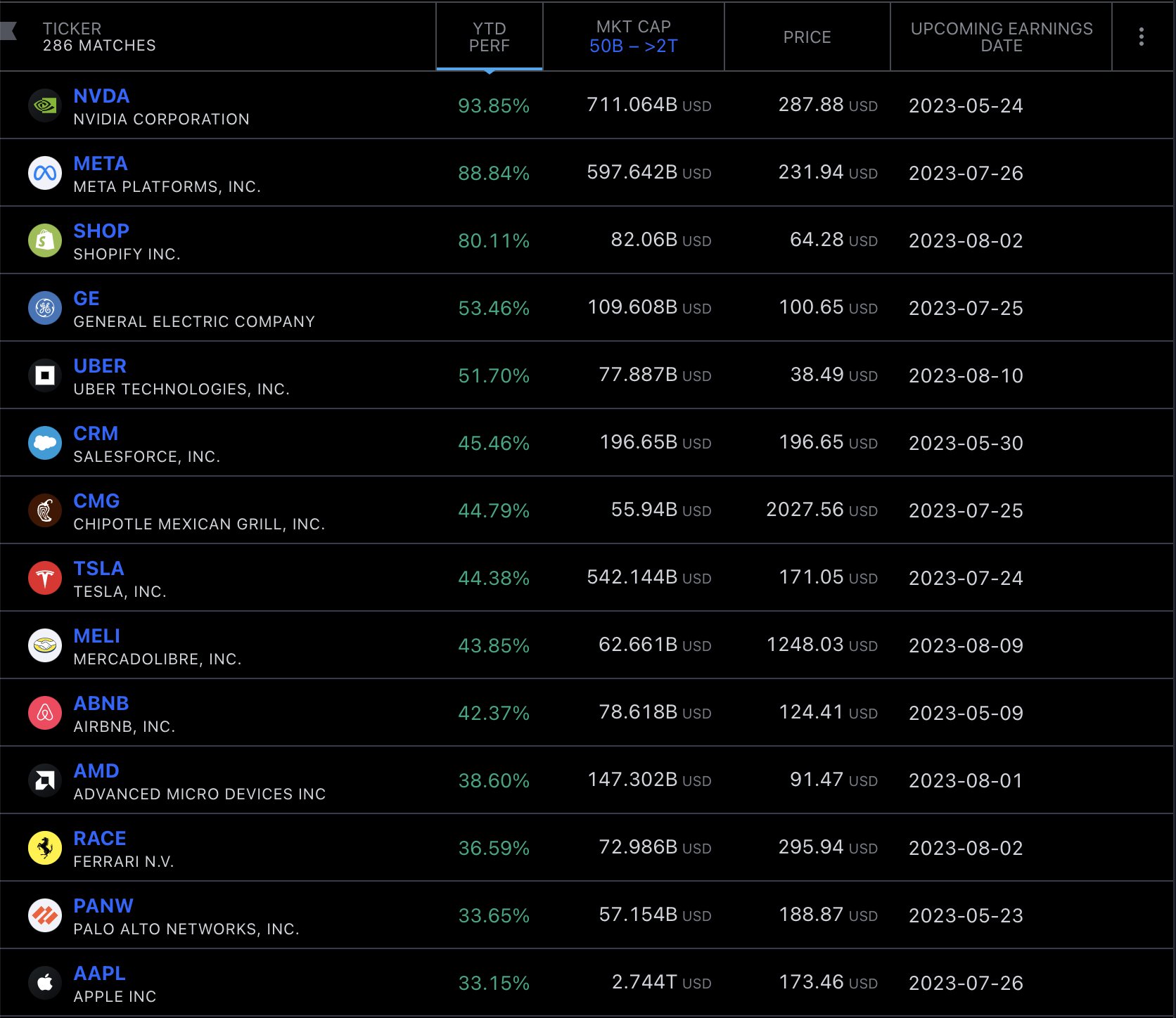Open the MKT CAP 50B – >2T filter
The width and height of the screenshot is (1176, 1018).
point(634,37)
